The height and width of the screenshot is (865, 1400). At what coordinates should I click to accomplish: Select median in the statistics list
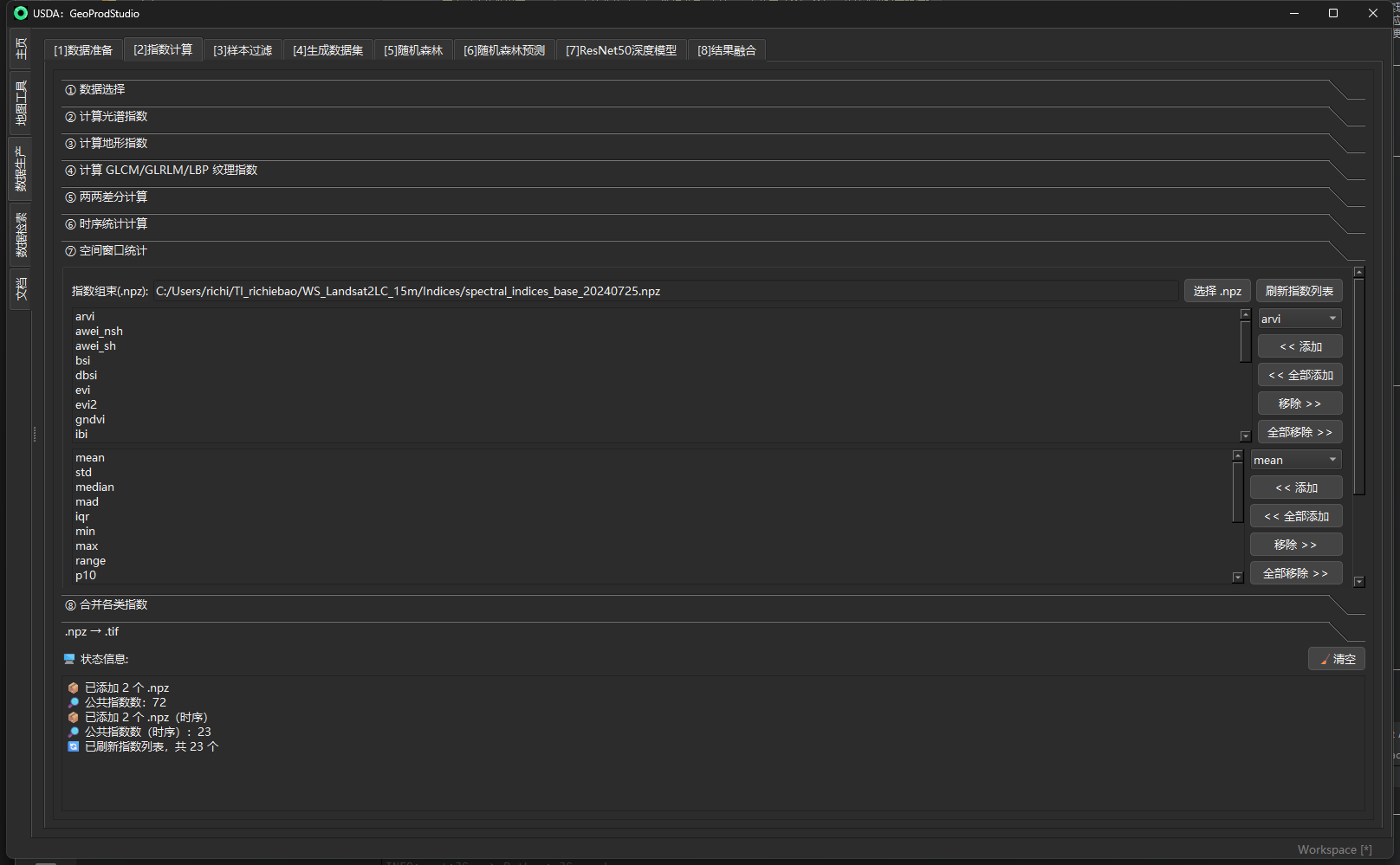[x=94, y=487]
